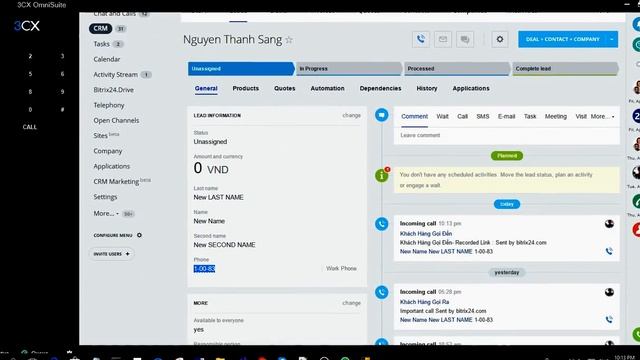Click the green info icon for scheduled activities
This screenshot has width=640, height=360.
point(382,176)
